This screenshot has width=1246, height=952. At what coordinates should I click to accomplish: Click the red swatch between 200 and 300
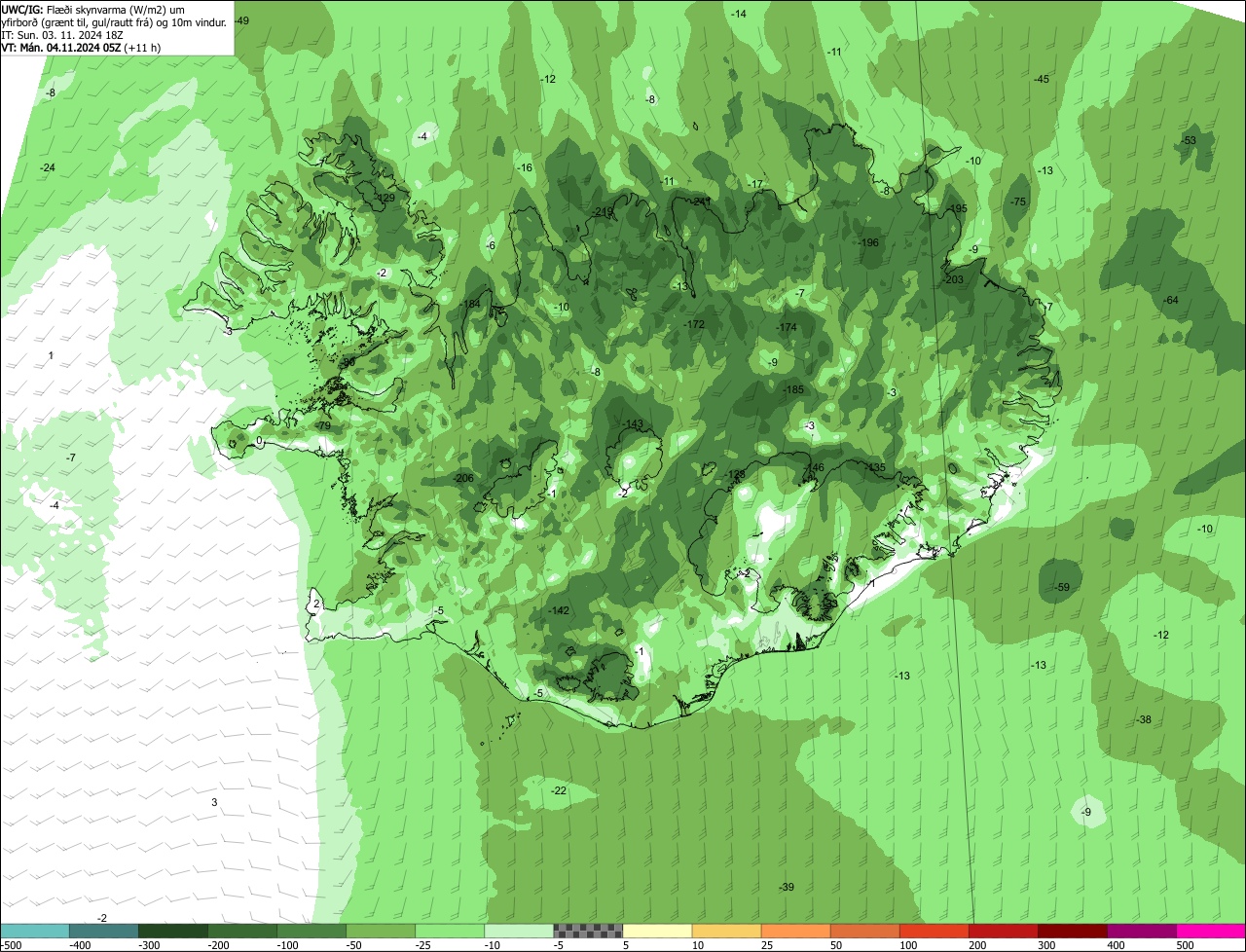(1003, 931)
